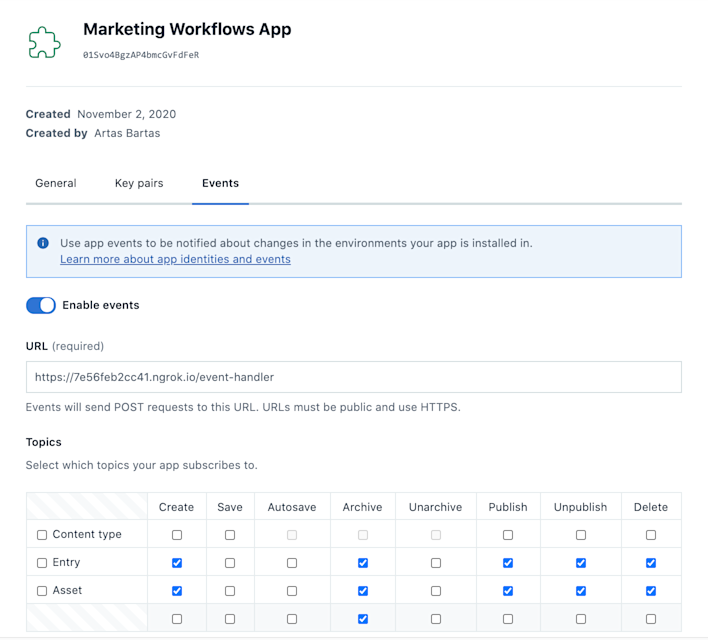Image resolution: width=708 pixels, height=640 pixels.
Task: Switch to the Key pairs tab
Action: [x=139, y=183]
